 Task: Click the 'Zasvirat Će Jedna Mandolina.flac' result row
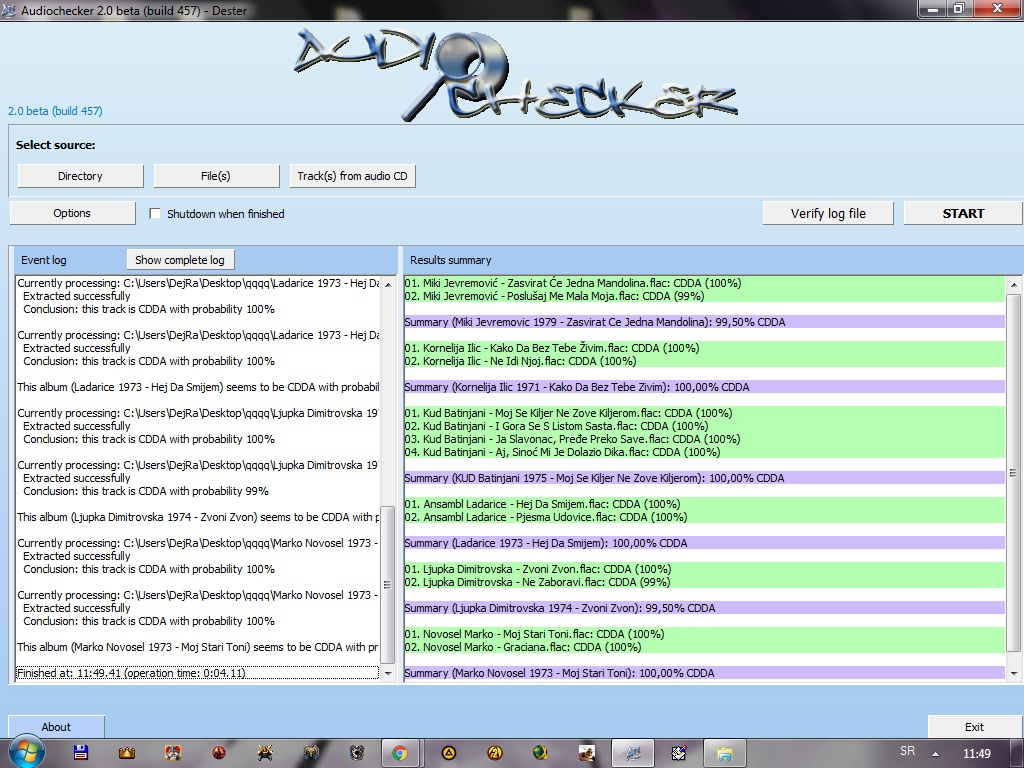[704, 283]
